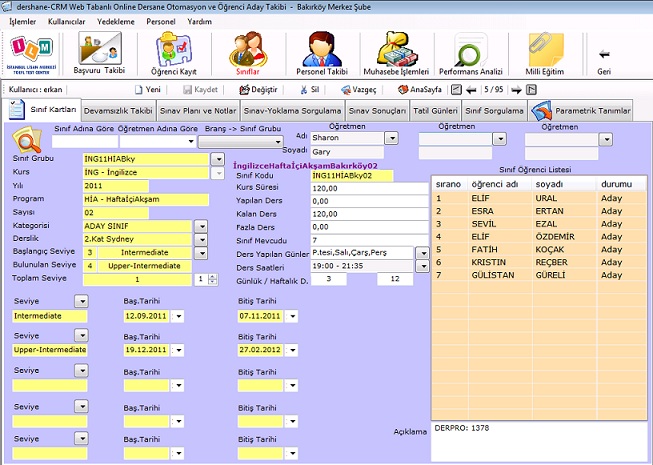
Task: Cancel changes with Vazgeç
Action: click(359, 90)
